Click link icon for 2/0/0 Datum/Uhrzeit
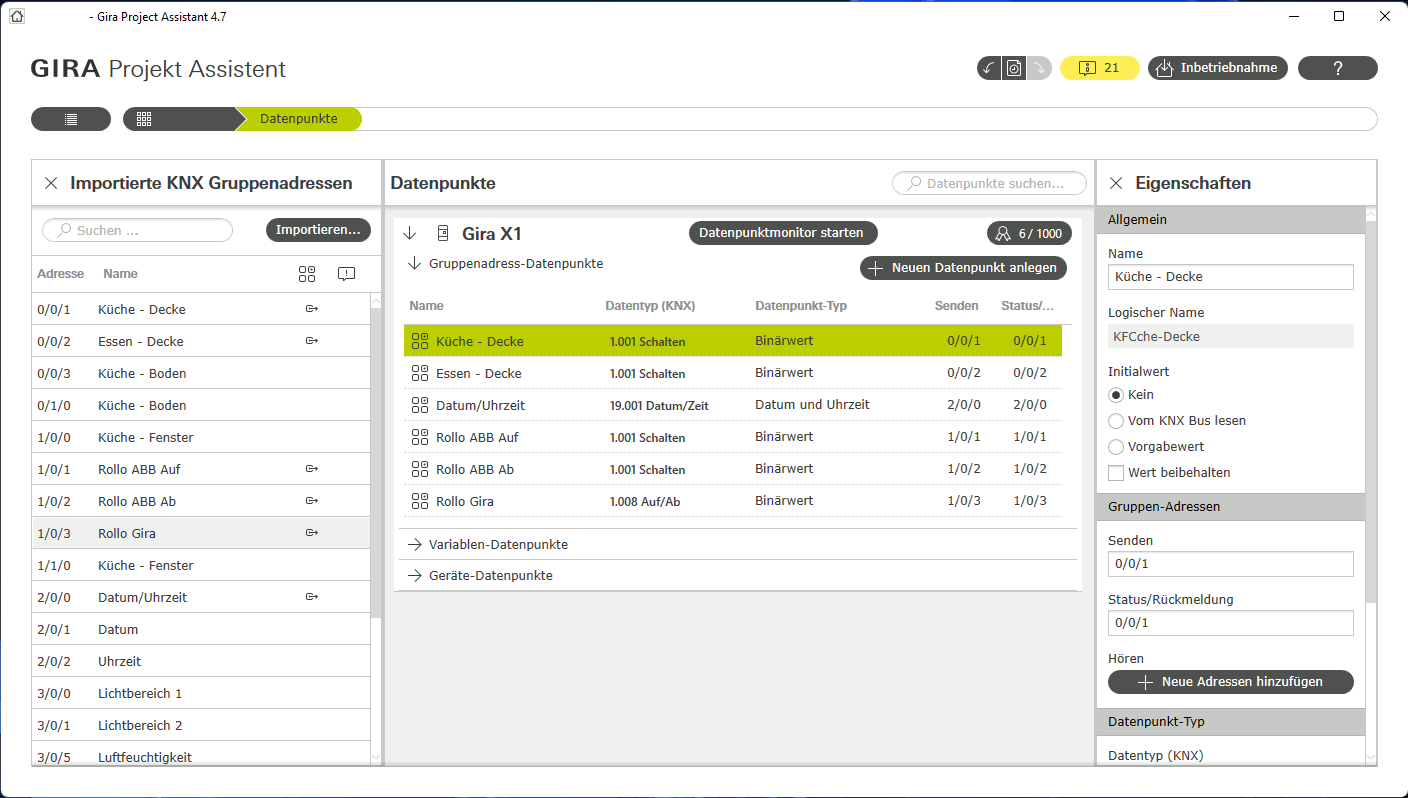The height and width of the screenshot is (798, 1408). [x=312, y=597]
